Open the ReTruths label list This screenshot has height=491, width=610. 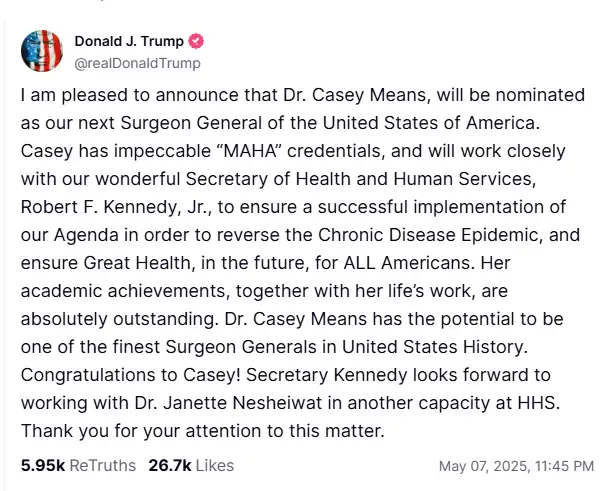pyautogui.click(x=103, y=465)
